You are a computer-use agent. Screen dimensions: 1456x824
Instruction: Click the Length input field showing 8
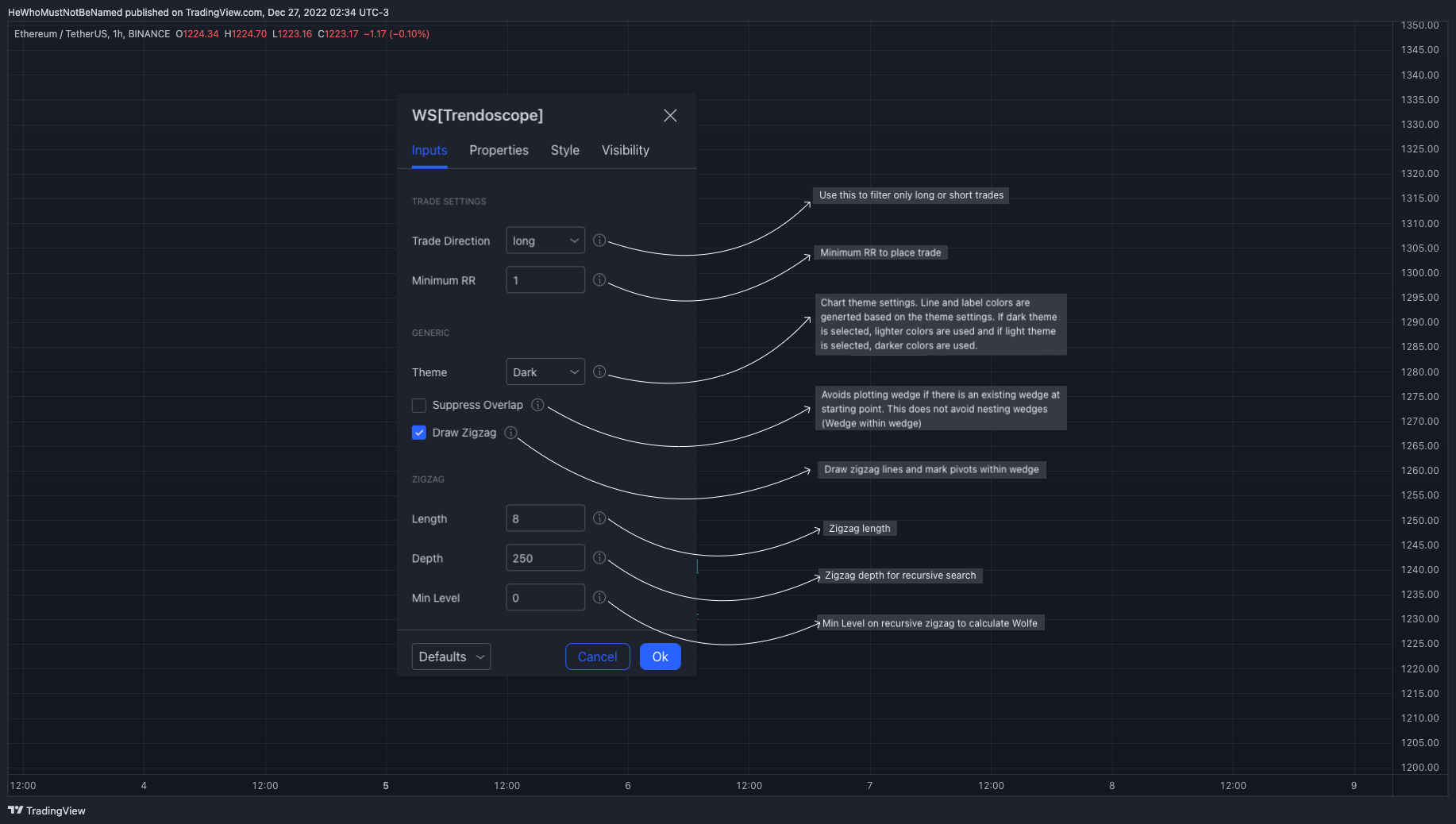pyautogui.click(x=545, y=518)
